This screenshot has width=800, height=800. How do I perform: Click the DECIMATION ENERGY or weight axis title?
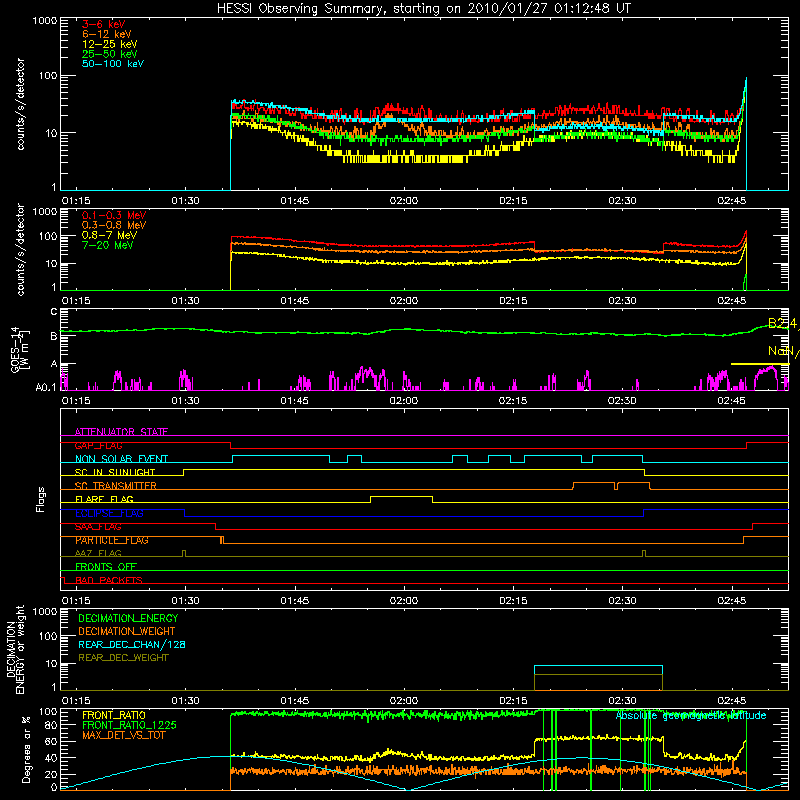15,649
